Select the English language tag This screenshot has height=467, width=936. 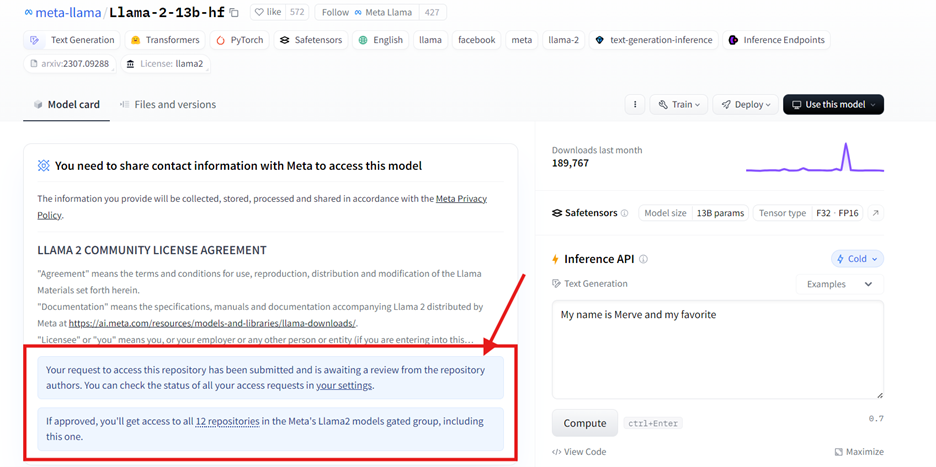tap(380, 40)
